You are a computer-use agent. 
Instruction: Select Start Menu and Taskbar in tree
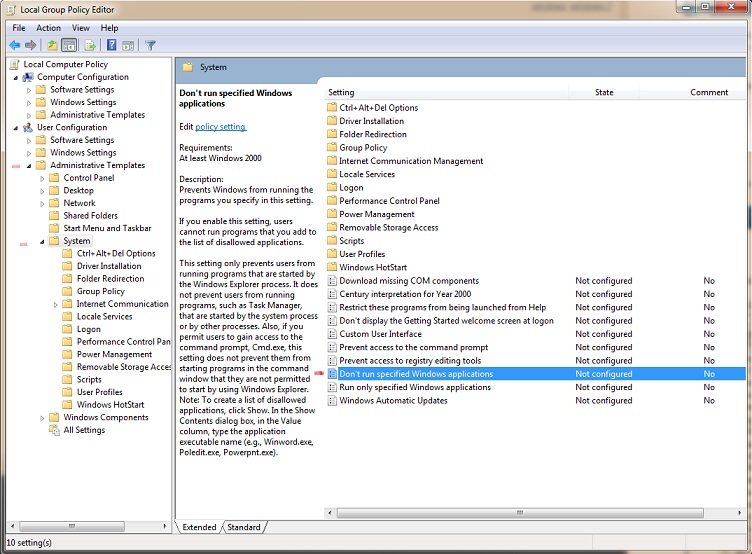click(x=107, y=228)
